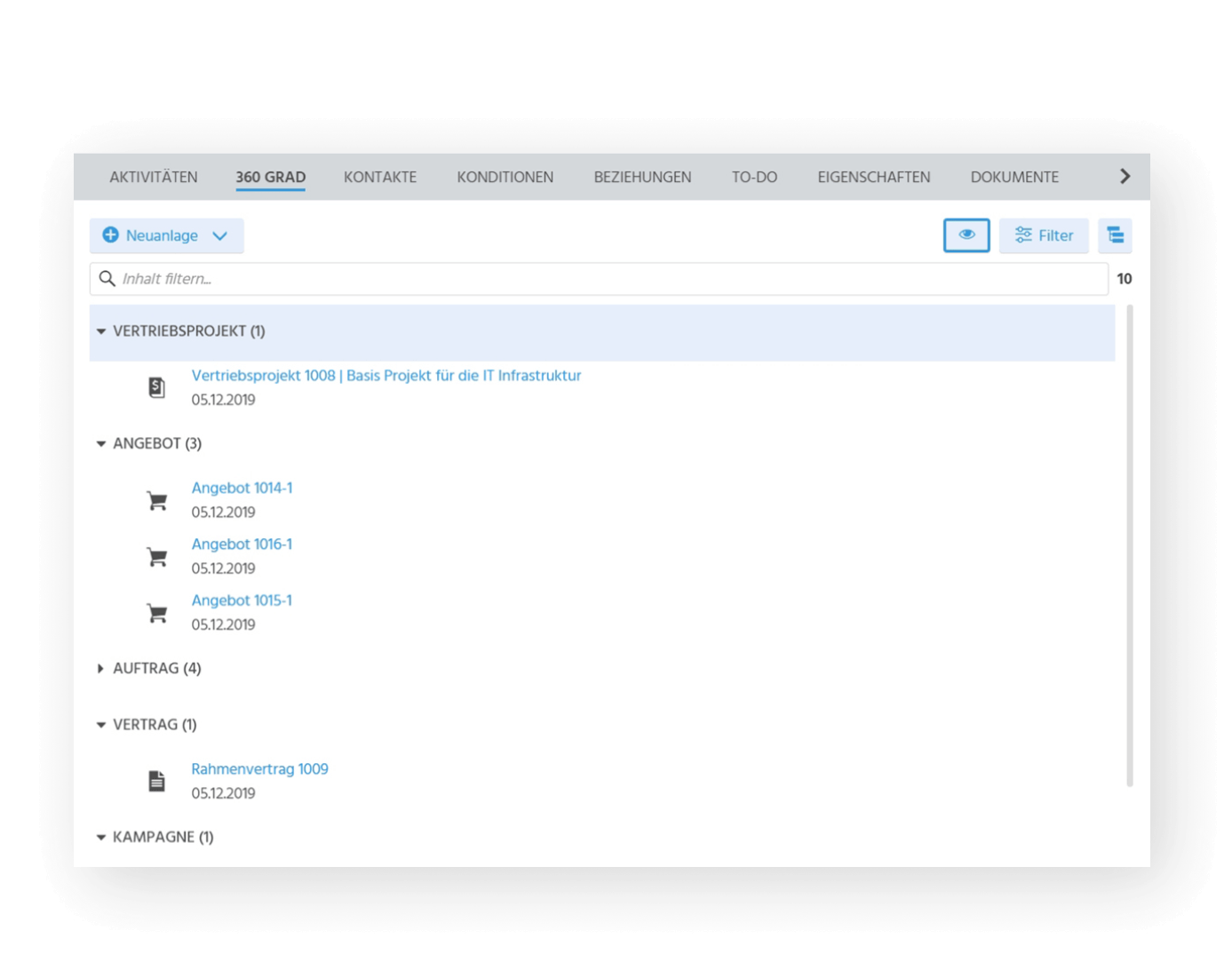The image size is (1232, 962).
Task: Switch to the KONTAKTE tab
Action: coord(380,177)
